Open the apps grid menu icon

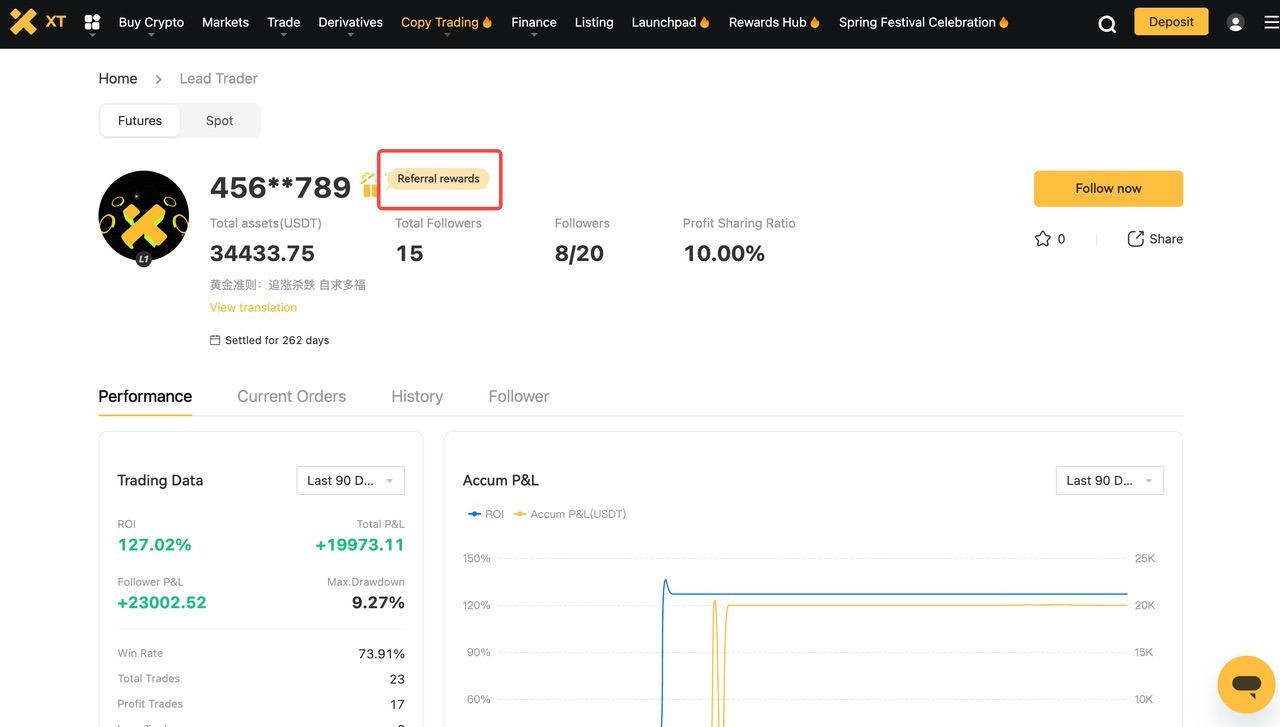pyautogui.click(x=92, y=22)
